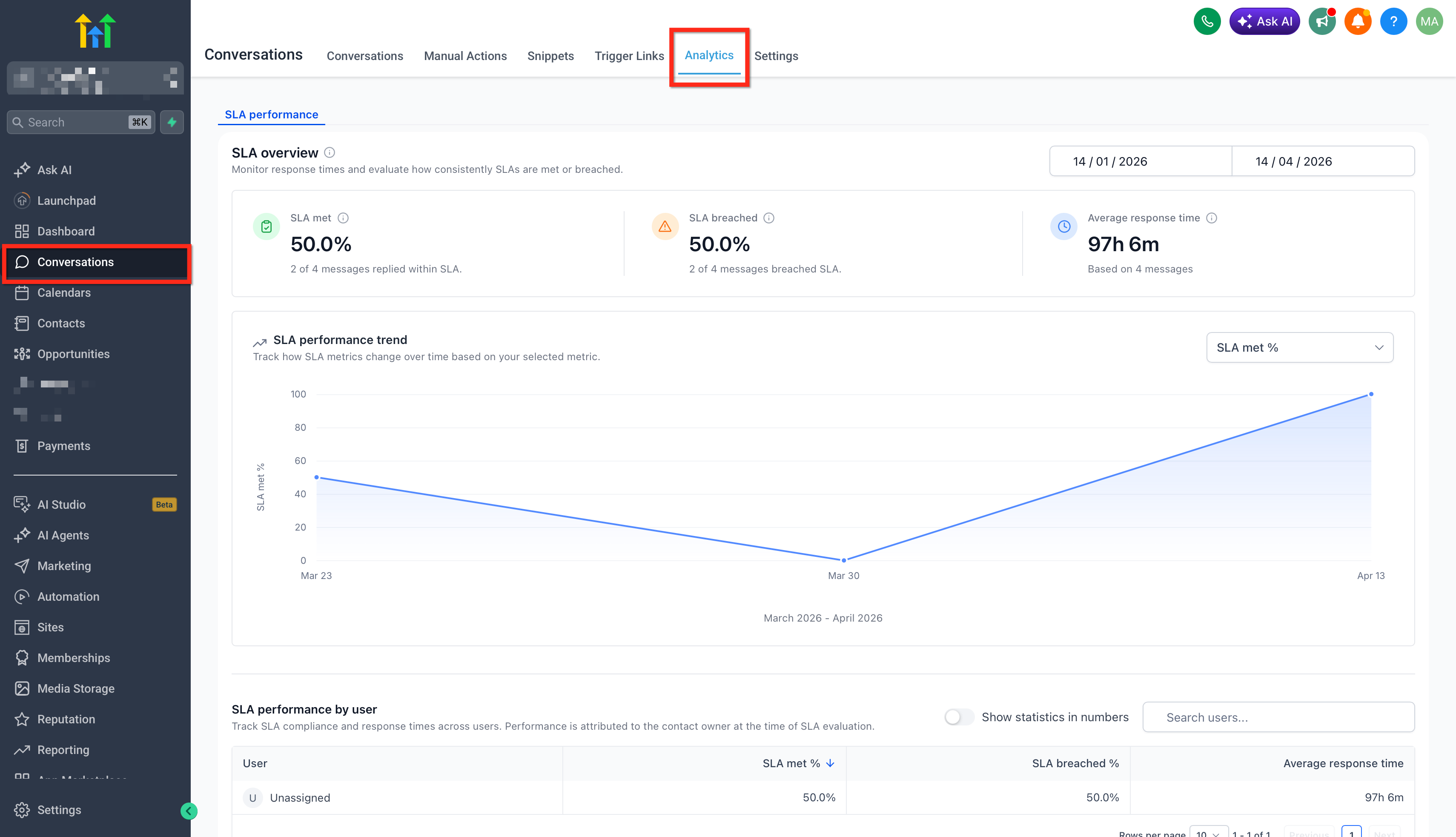Viewport: 1456px width, 837px height.
Task: Click the Apr 13 data point on chart
Action: click(x=1371, y=394)
